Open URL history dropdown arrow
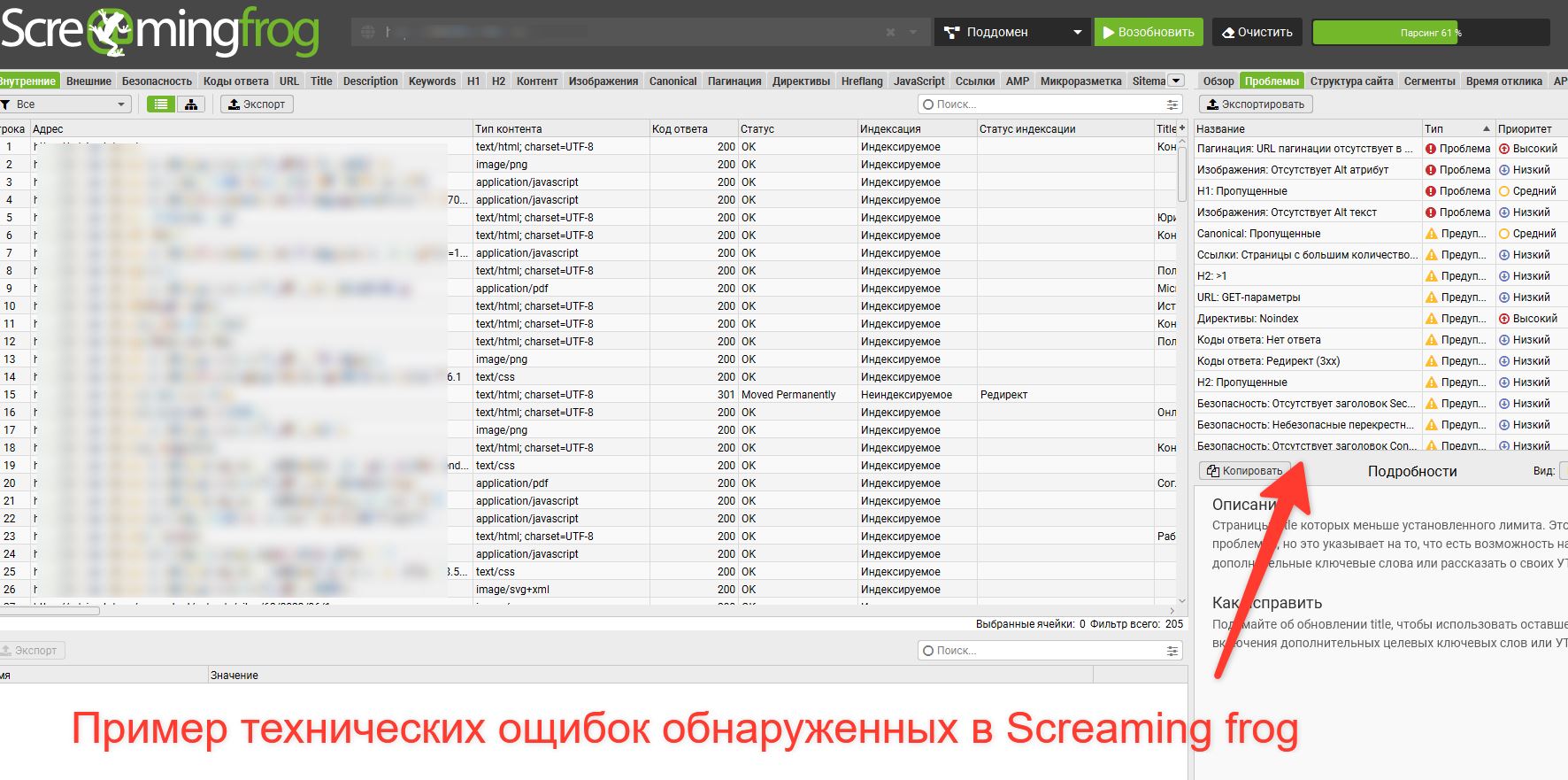Viewport: 1568px width, 780px height. (913, 32)
